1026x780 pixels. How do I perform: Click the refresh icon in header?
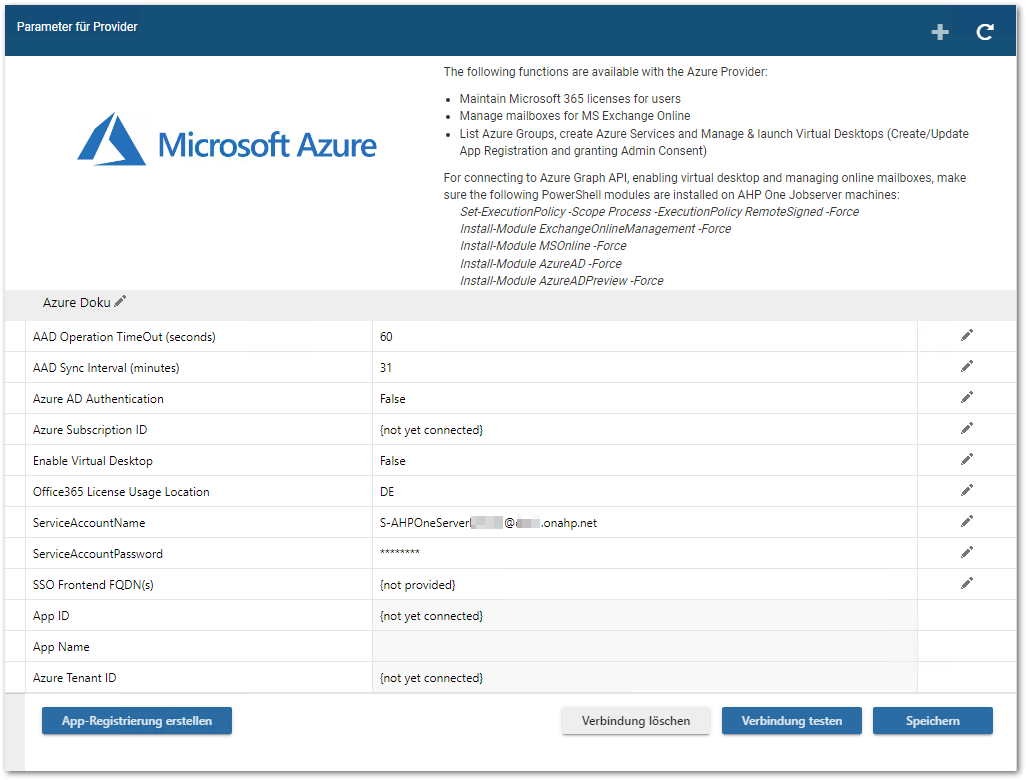click(985, 32)
